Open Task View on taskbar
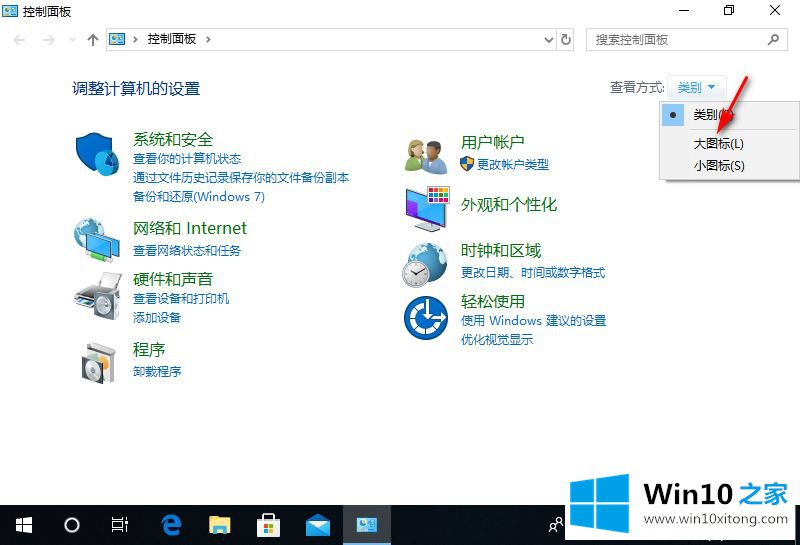The height and width of the screenshot is (545, 800). [119, 525]
